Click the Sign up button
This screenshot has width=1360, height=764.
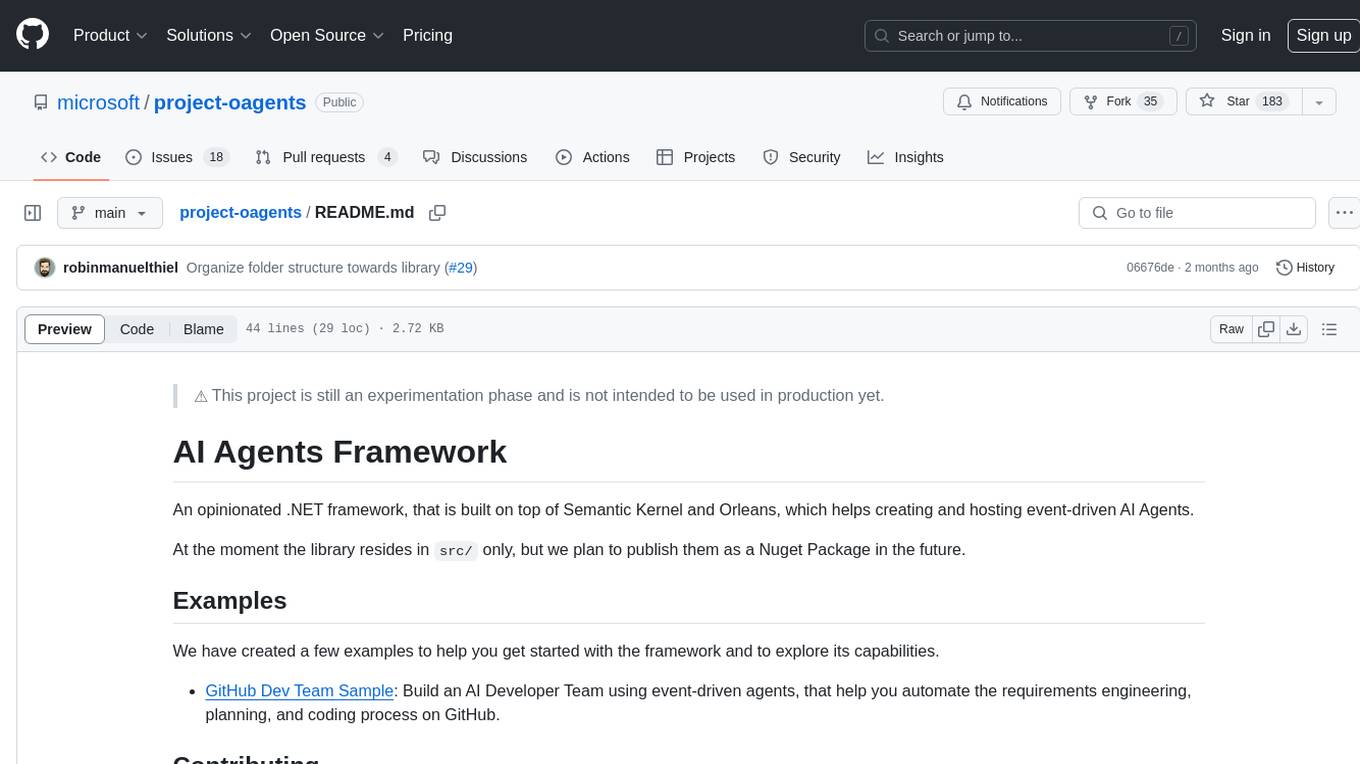click(1323, 35)
